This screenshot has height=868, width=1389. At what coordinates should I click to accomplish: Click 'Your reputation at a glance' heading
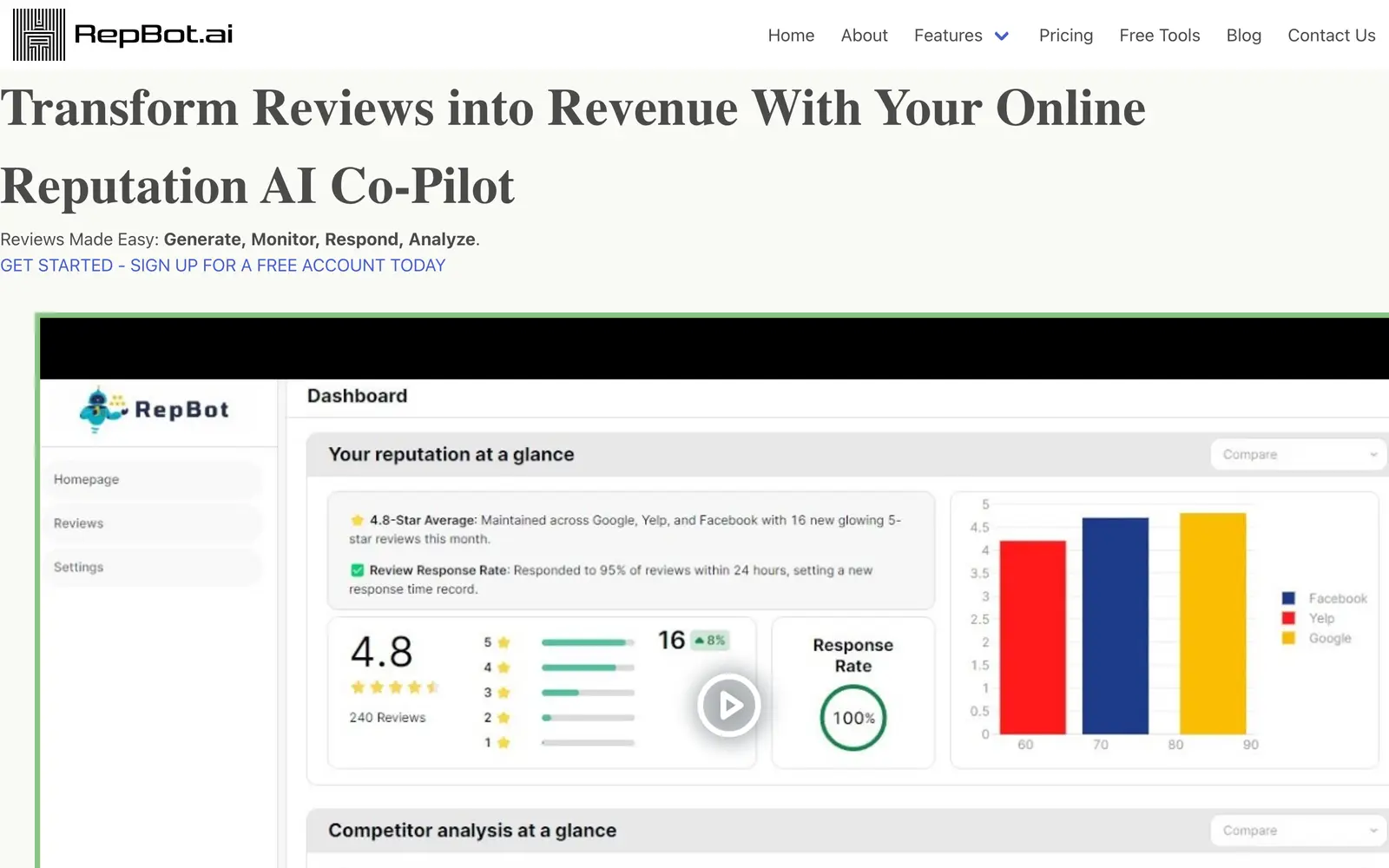pyautogui.click(x=451, y=455)
